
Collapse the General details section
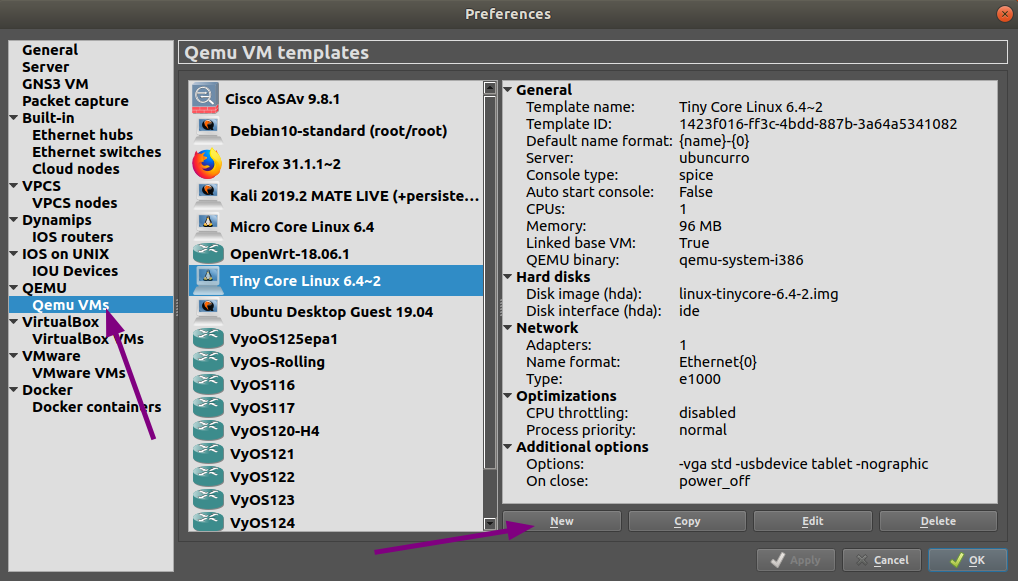tap(508, 90)
